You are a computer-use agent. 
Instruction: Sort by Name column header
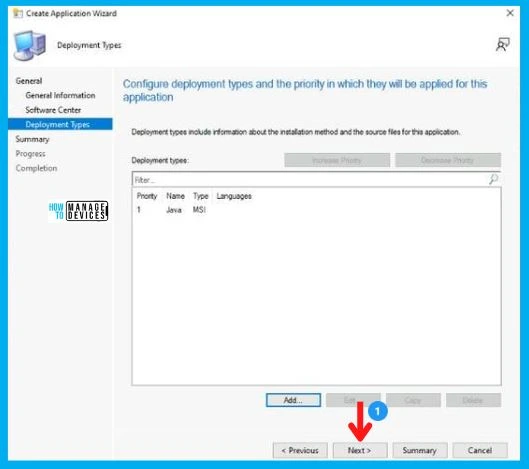(x=175, y=196)
